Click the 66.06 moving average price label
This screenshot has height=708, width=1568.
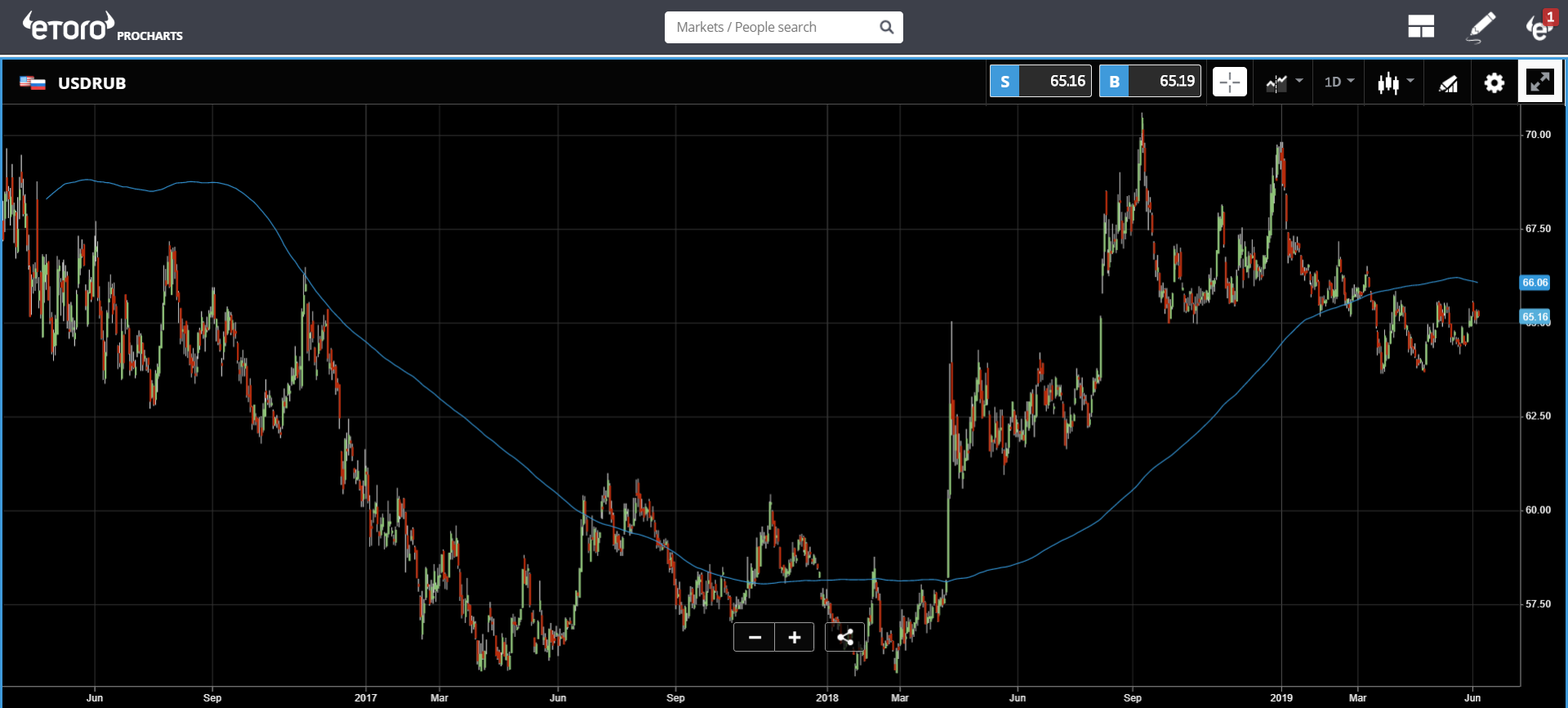point(1535,283)
